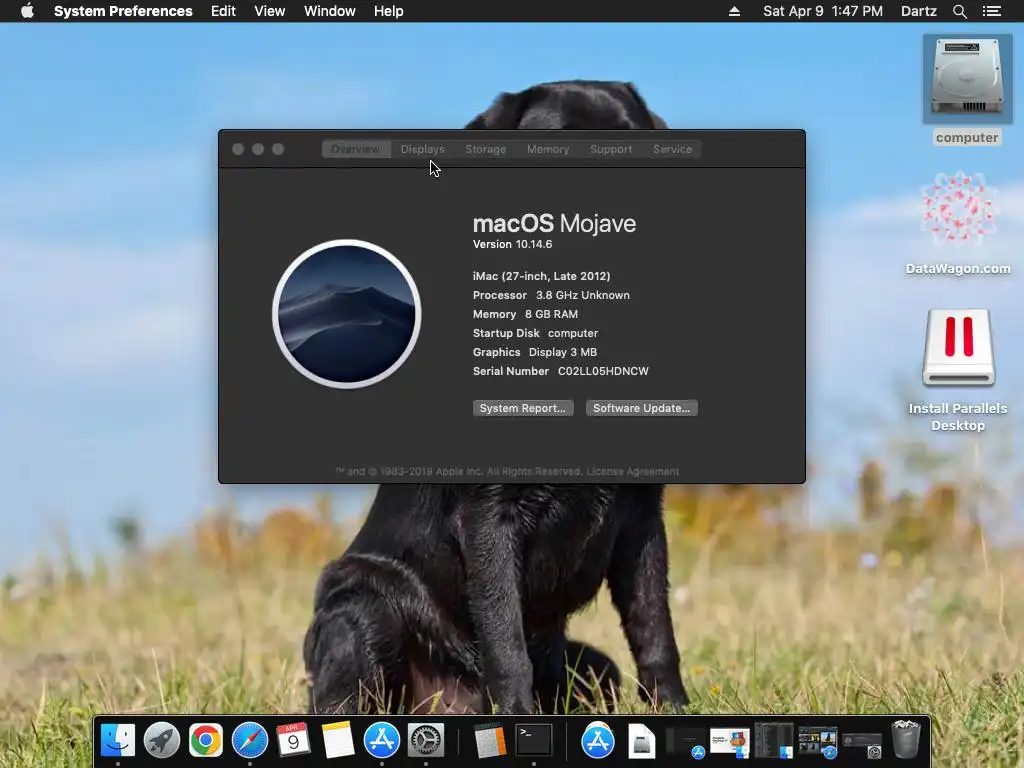Open the Calculator-style spreadsheet icon in Dock
The width and height of the screenshot is (1024, 768).
(490, 740)
